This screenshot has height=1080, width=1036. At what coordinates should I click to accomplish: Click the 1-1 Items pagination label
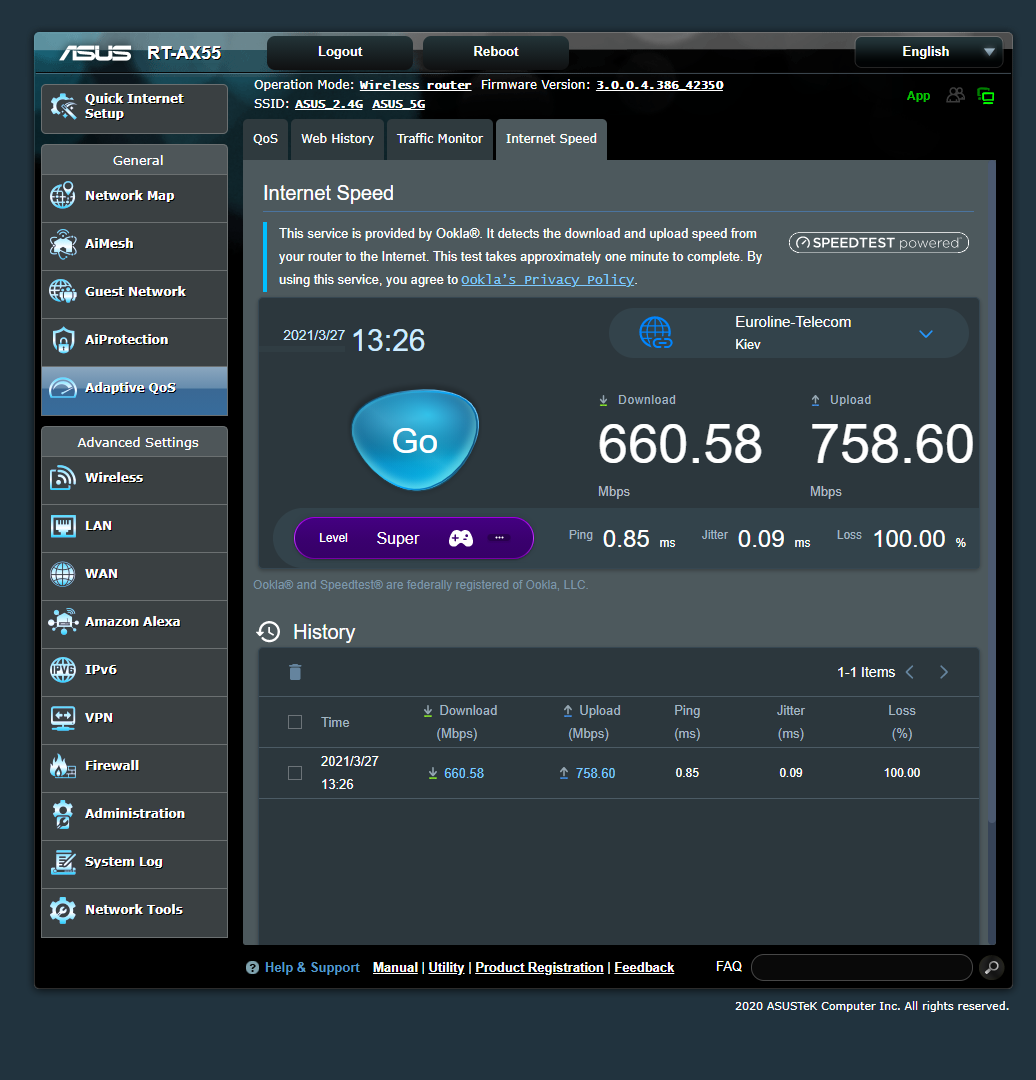click(866, 672)
